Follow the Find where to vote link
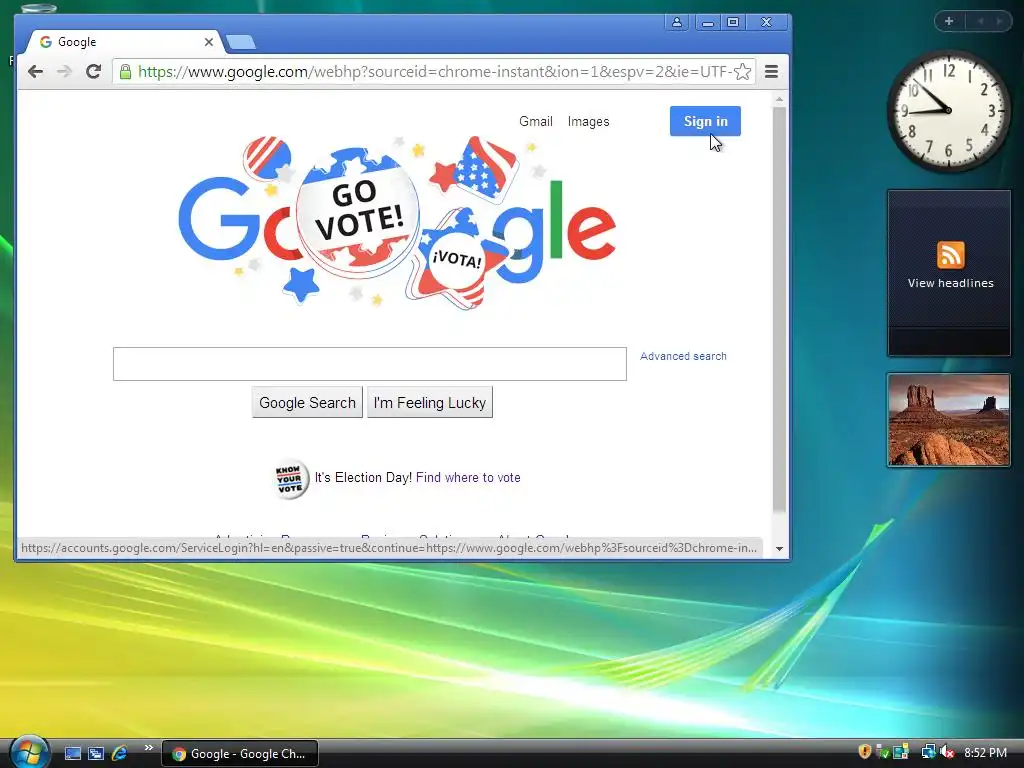 pos(468,477)
